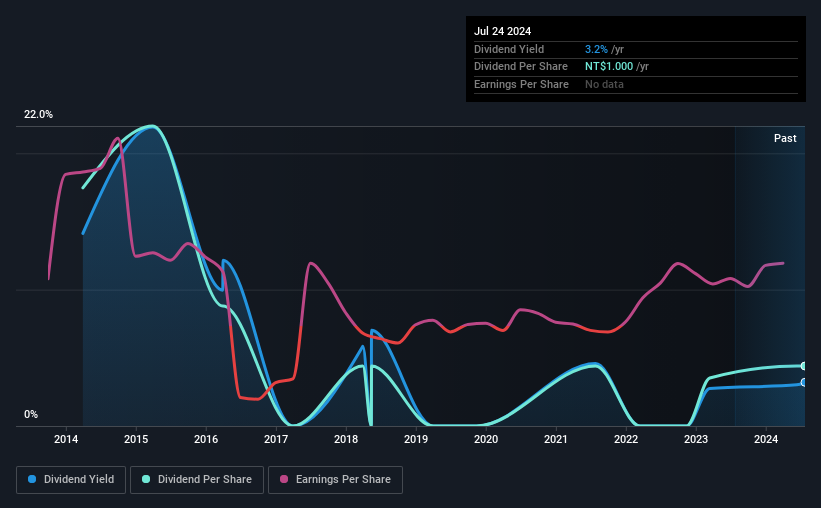
Task: Click the Past region label
Action: 785,138
